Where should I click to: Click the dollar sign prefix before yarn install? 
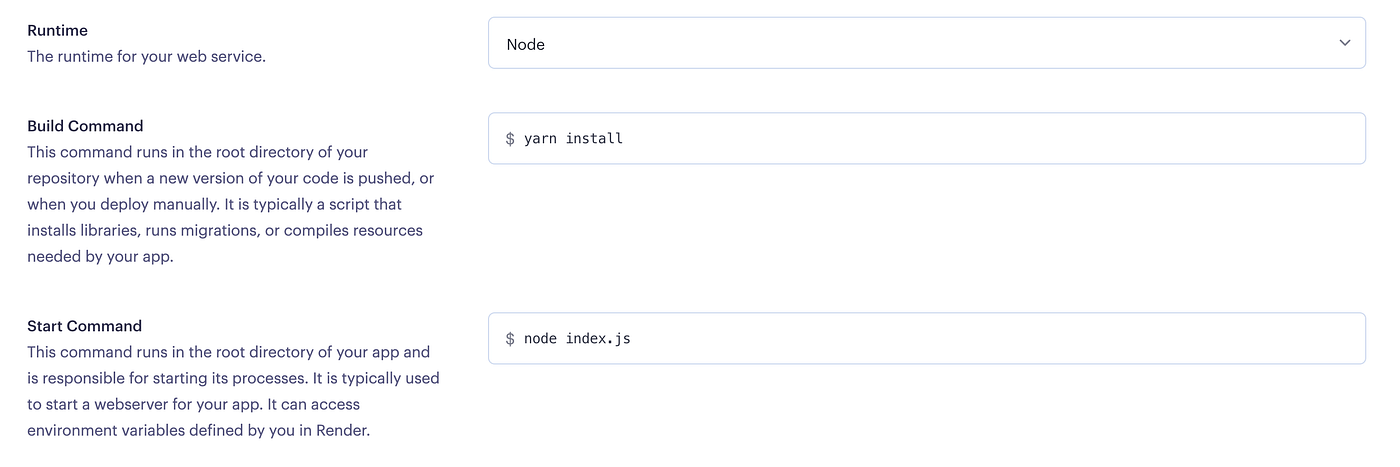[x=510, y=139]
